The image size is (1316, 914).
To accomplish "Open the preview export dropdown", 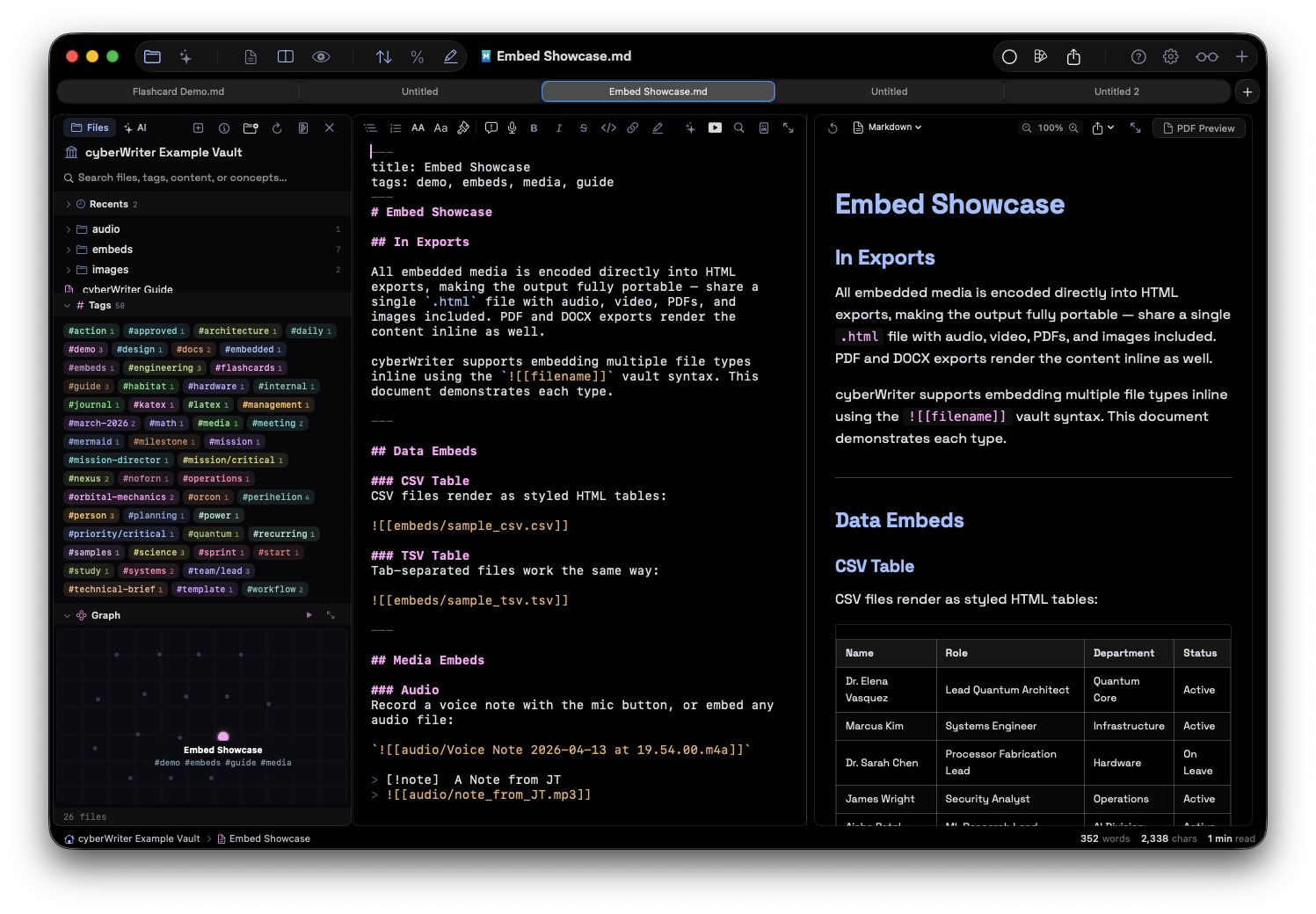I will (x=1103, y=128).
